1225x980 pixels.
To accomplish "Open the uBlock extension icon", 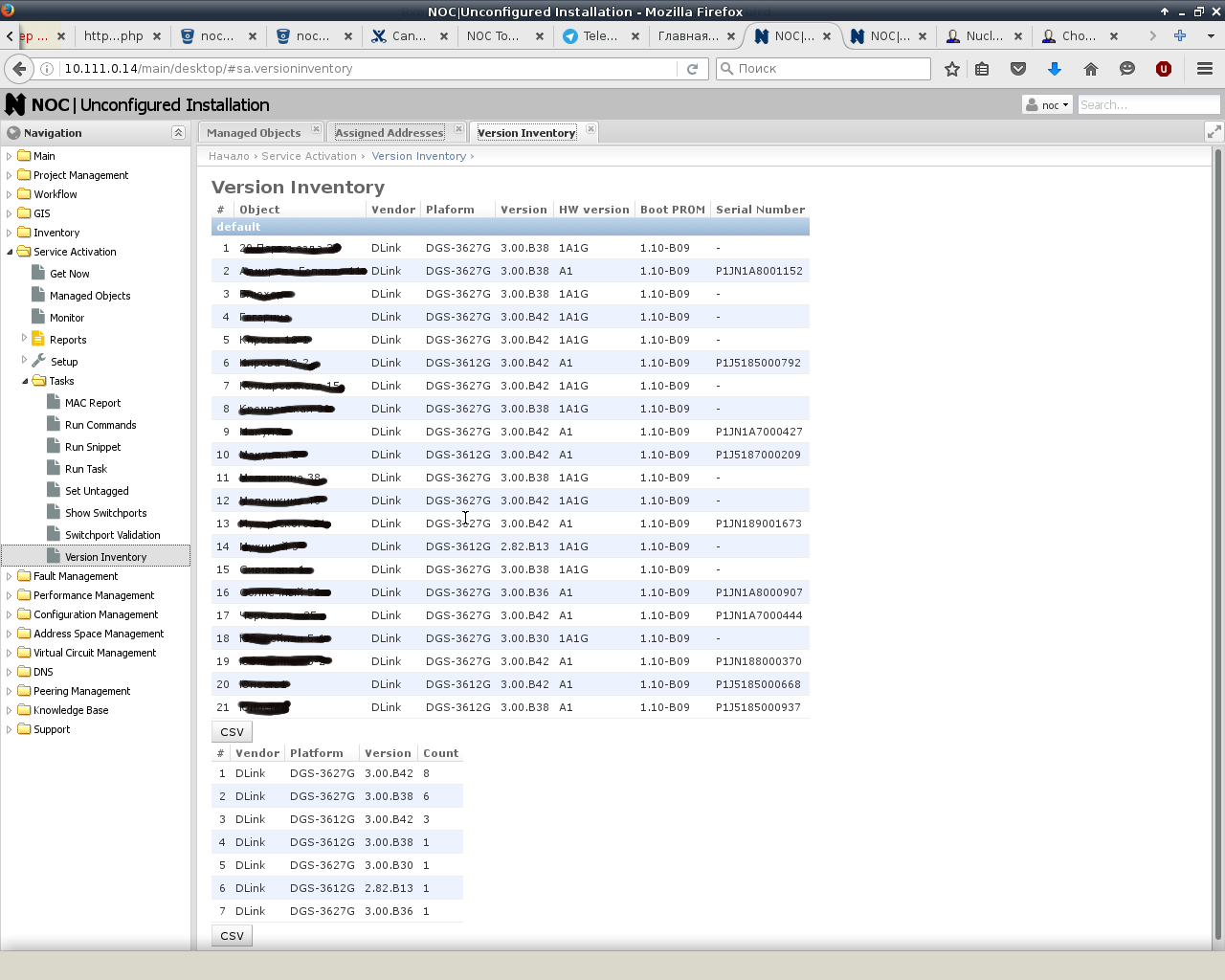I will tap(1164, 69).
